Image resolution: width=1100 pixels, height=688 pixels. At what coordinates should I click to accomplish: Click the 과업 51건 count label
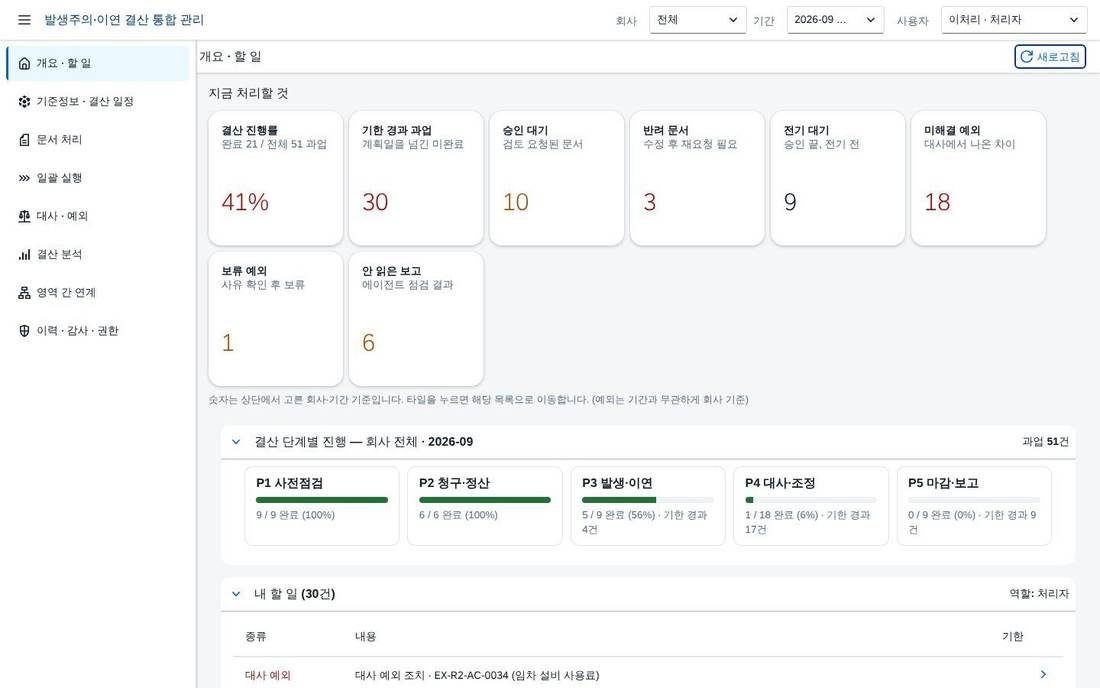1045,442
